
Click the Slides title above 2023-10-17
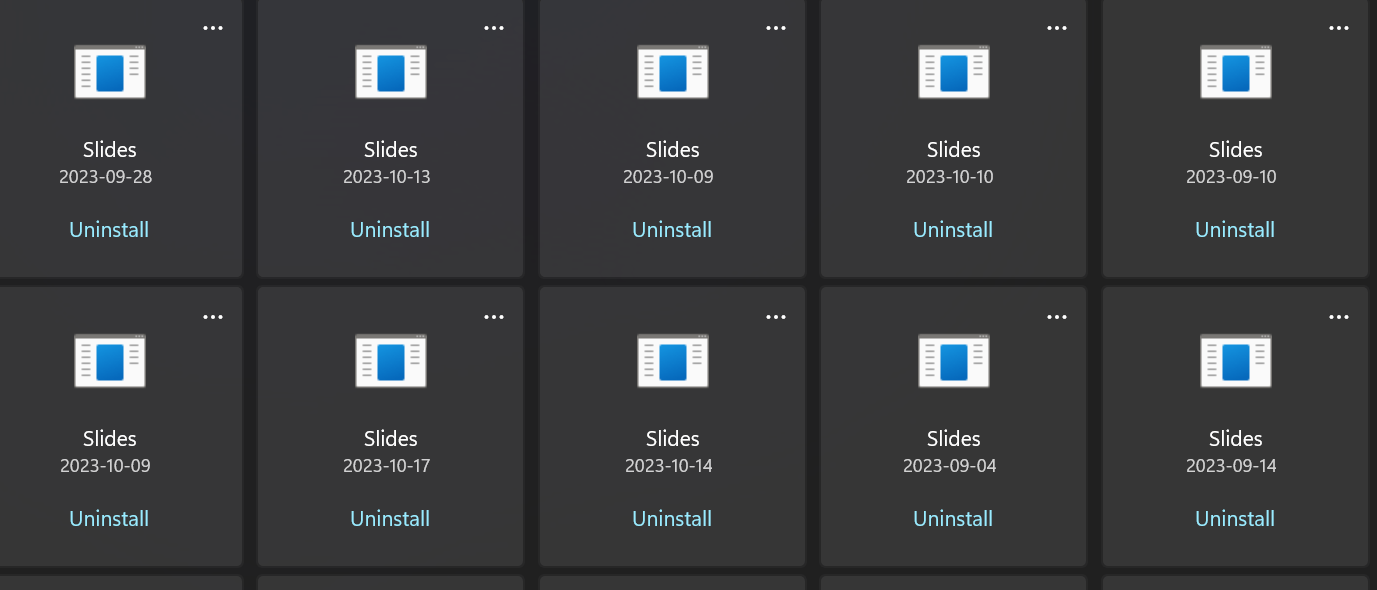pyautogui.click(x=391, y=439)
